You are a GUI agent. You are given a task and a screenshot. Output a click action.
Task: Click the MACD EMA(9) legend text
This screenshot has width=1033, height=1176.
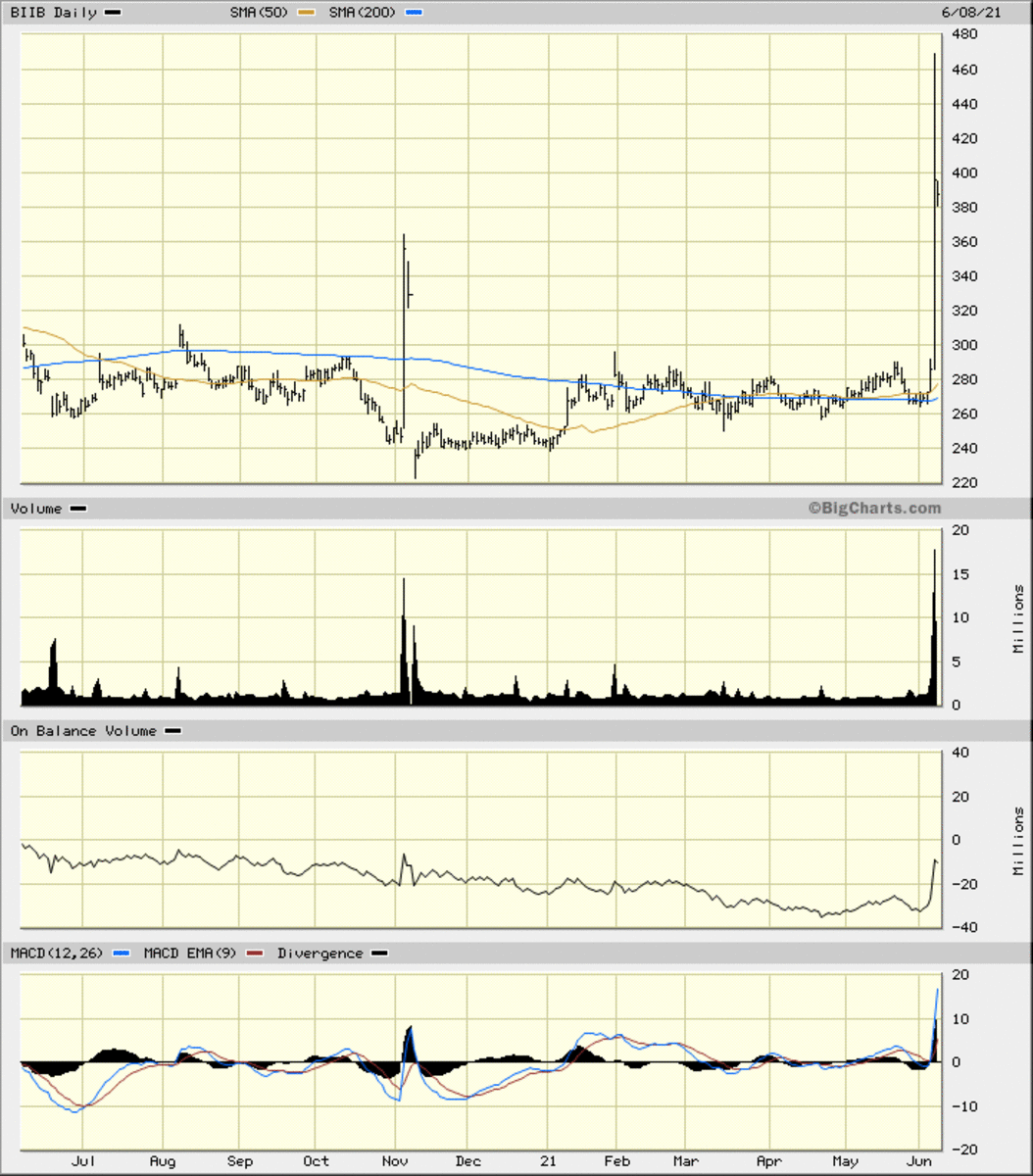[x=190, y=954]
